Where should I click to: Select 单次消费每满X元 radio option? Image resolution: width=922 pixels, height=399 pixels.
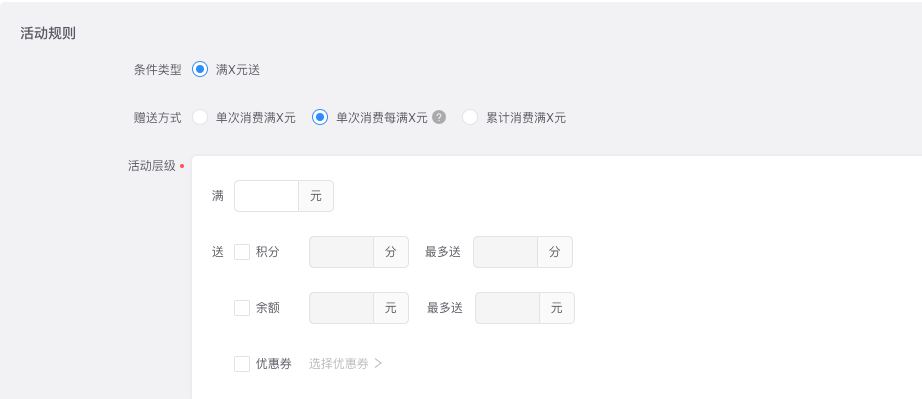tap(319, 118)
